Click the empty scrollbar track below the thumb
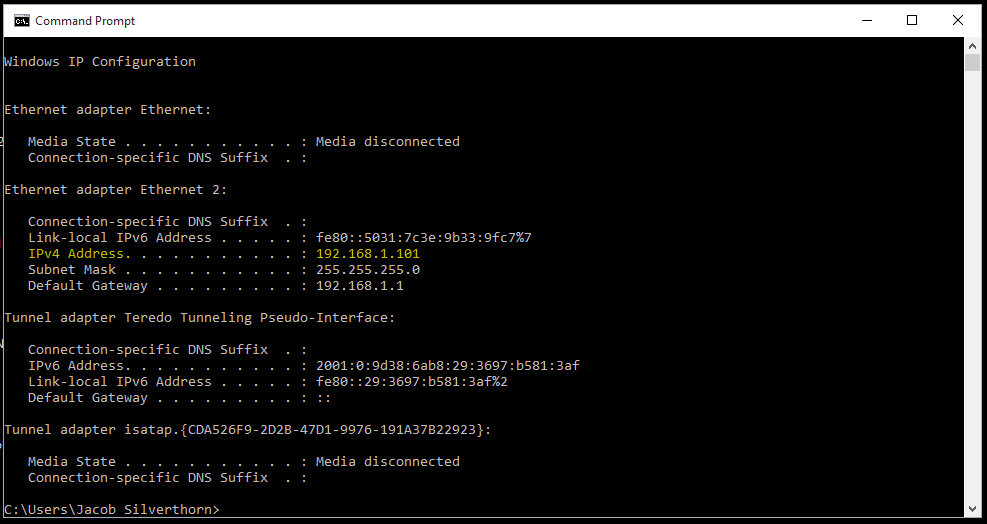This screenshot has height=524, width=987. 972,300
